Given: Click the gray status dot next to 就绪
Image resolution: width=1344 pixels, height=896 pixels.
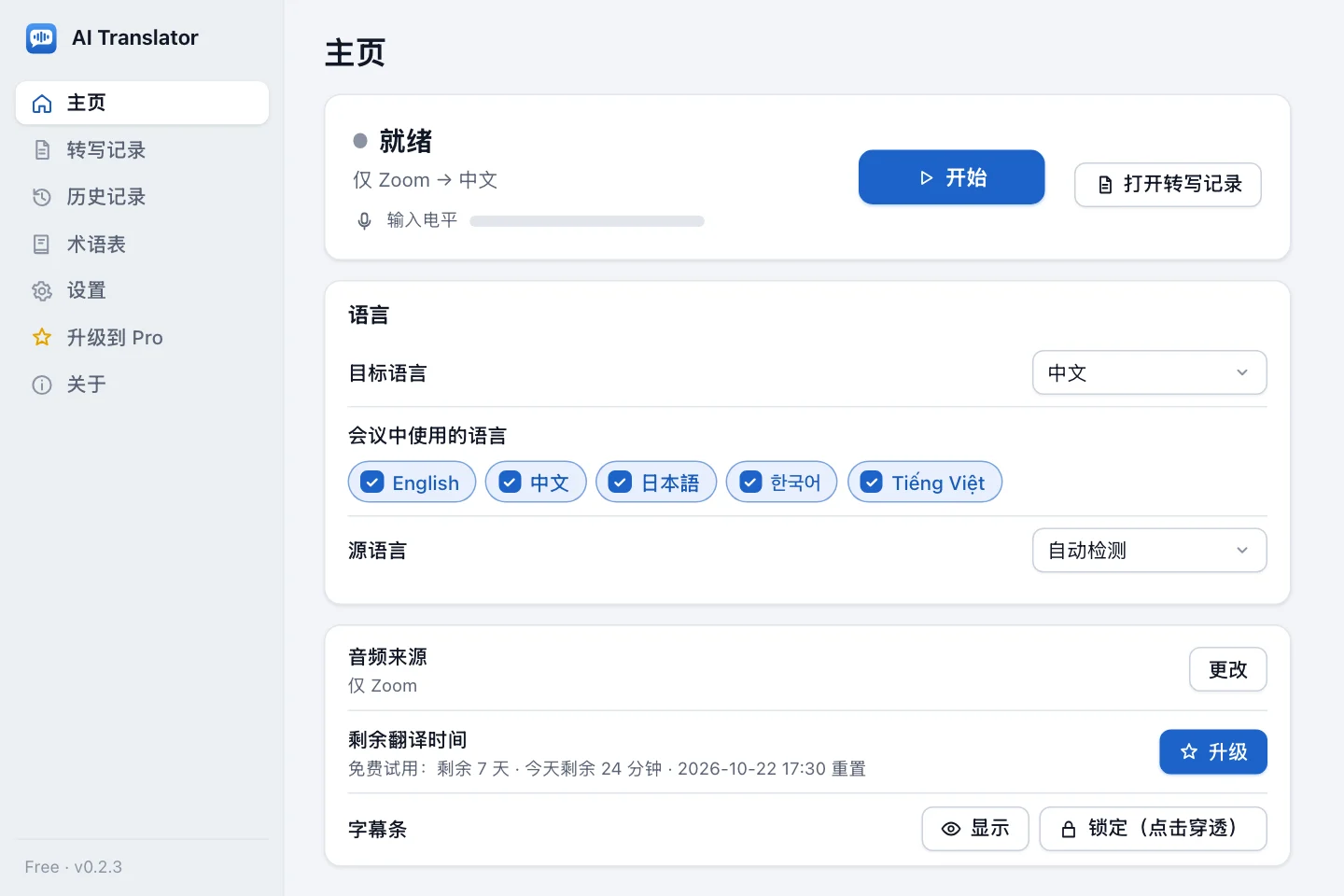Looking at the screenshot, I should [x=360, y=141].
